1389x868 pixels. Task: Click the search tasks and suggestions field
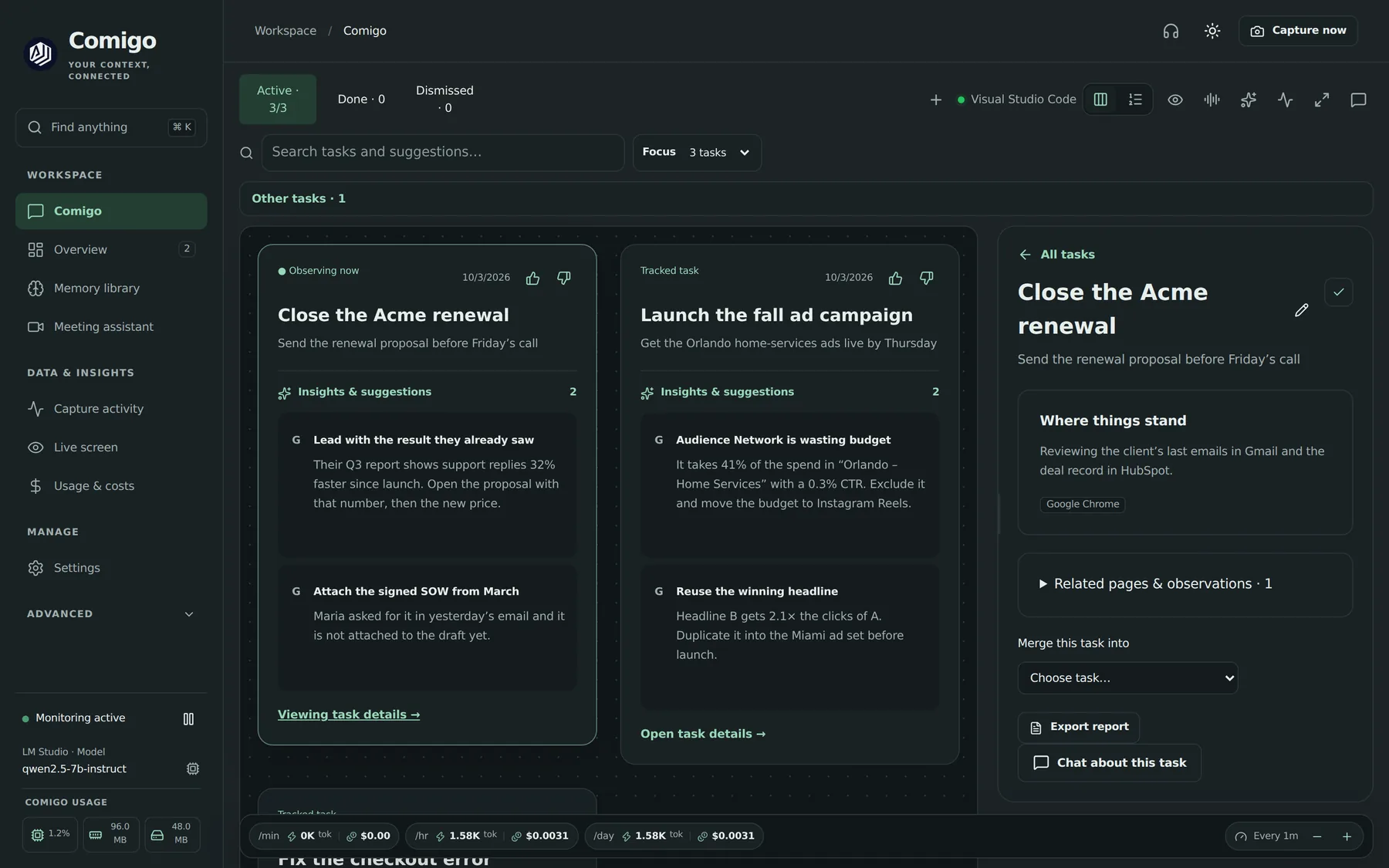click(443, 153)
